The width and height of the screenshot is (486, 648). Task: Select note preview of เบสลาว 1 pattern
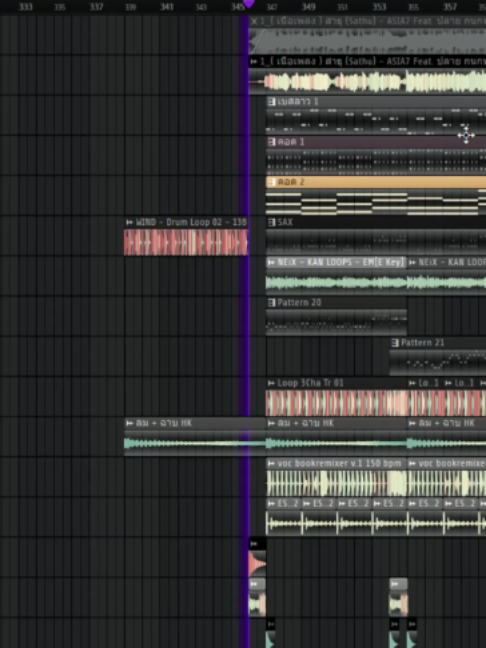[x=376, y=122]
